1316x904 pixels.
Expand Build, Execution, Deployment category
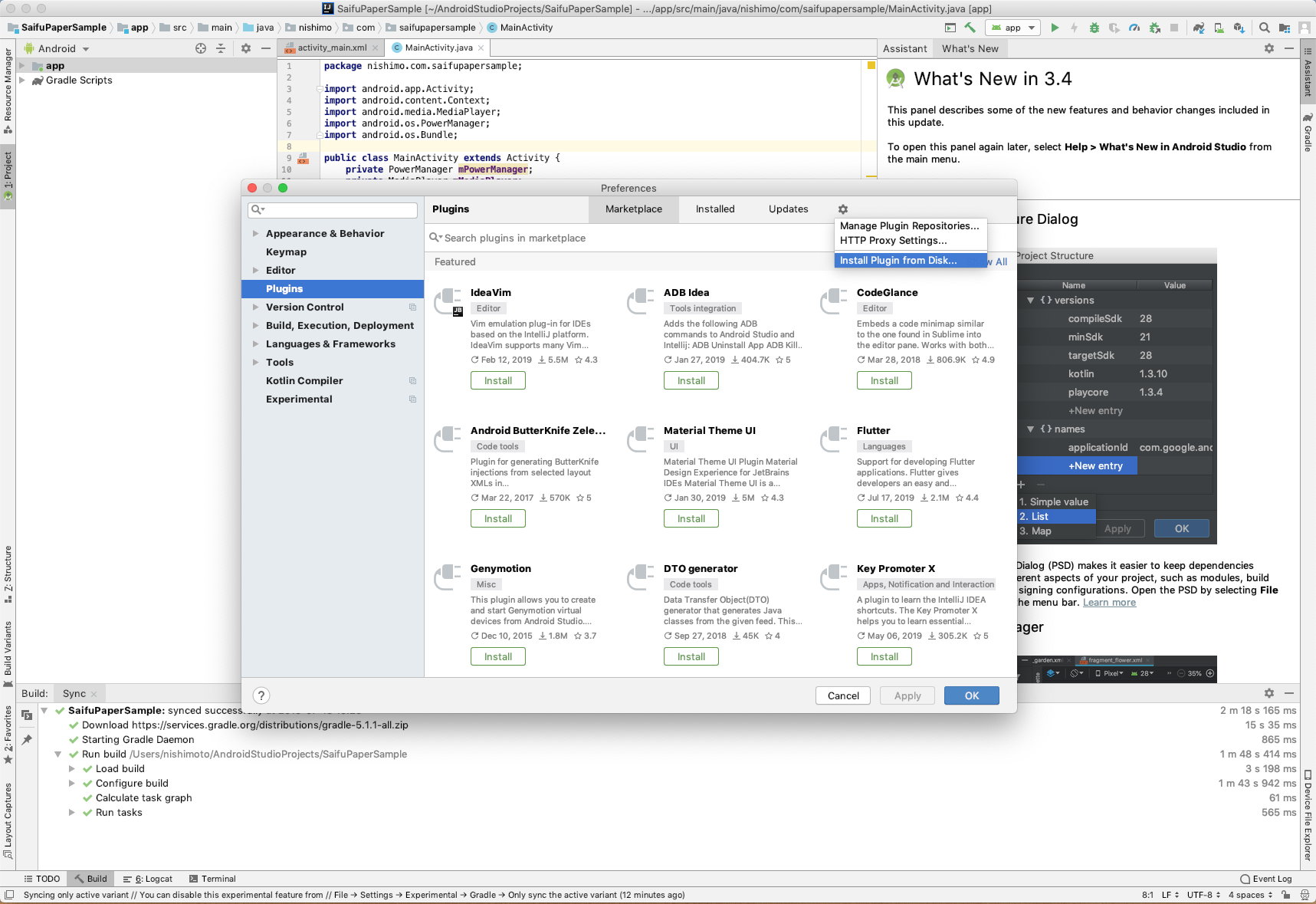click(x=255, y=325)
